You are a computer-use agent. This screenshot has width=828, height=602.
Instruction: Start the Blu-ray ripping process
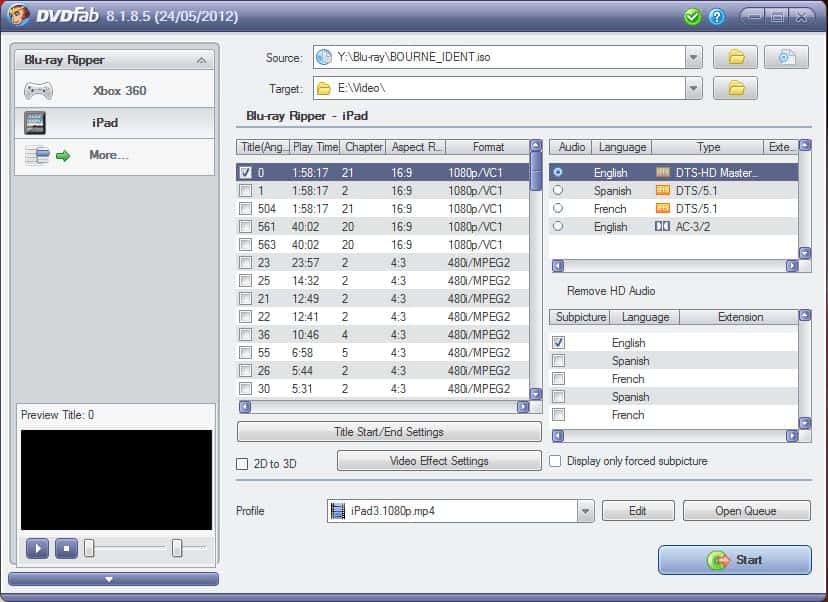735,560
